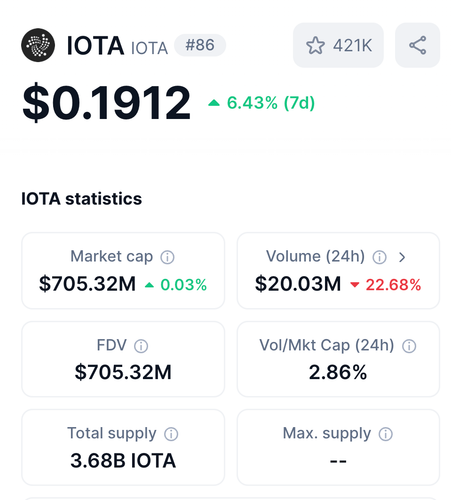451x500 pixels.
Task: Click the IOTA coin logo
Action: click(38, 45)
